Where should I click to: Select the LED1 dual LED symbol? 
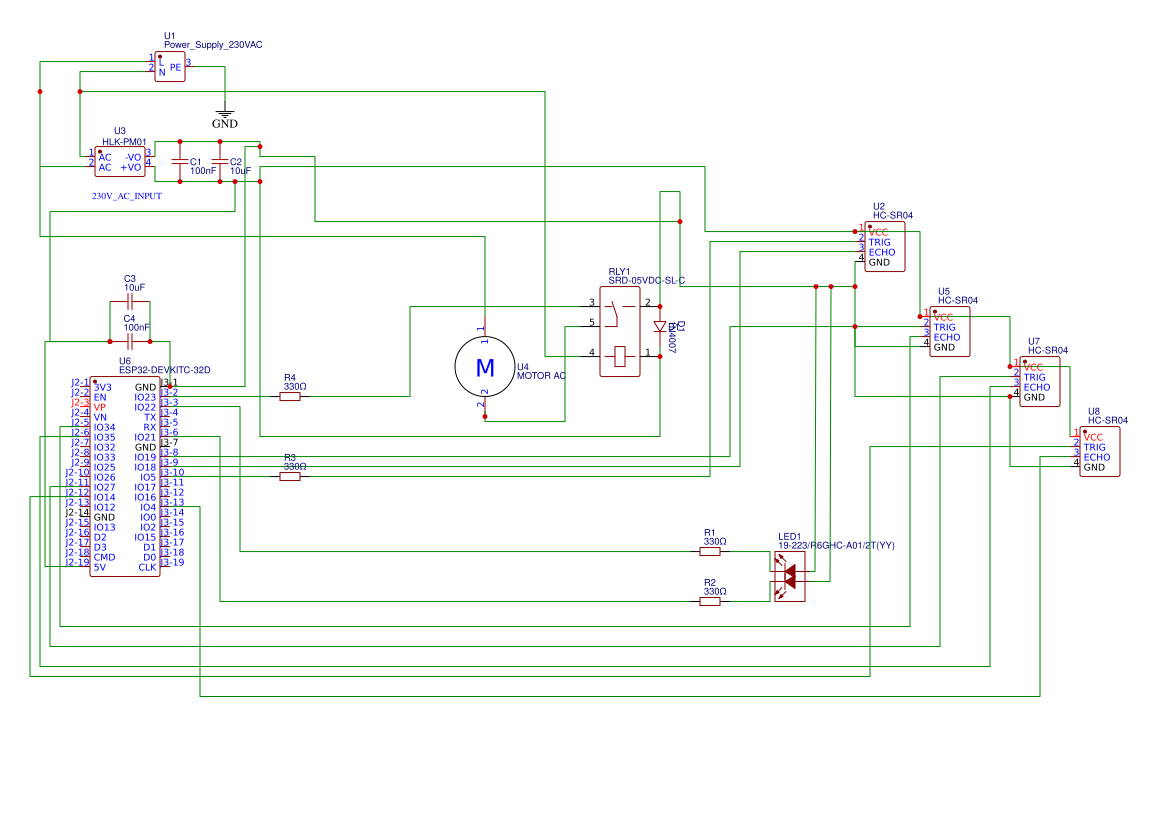coord(790,576)
